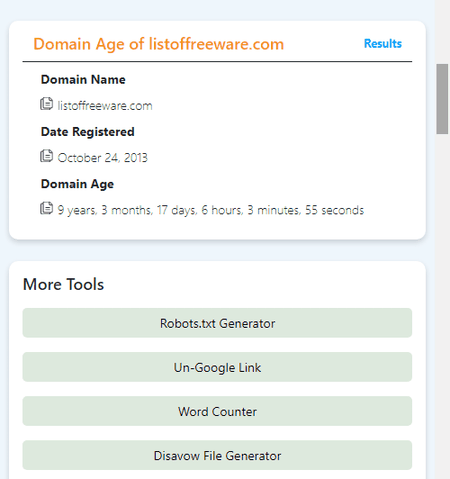Viewport: 450px width, 479px height.
Task: Click the divider line under the orange heading
Action: pos(217,62)
